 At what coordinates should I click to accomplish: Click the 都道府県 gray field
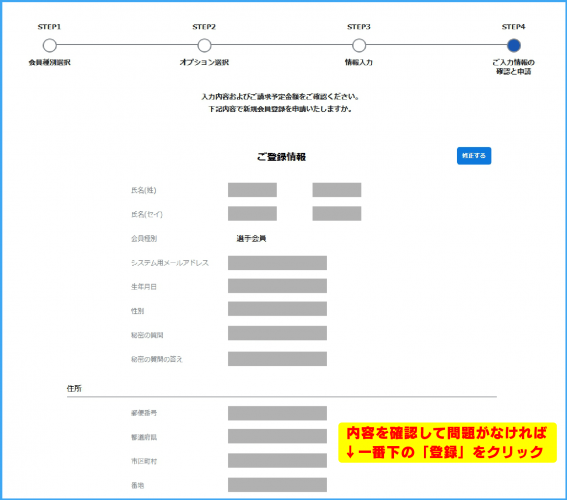(x=277, y=436)
